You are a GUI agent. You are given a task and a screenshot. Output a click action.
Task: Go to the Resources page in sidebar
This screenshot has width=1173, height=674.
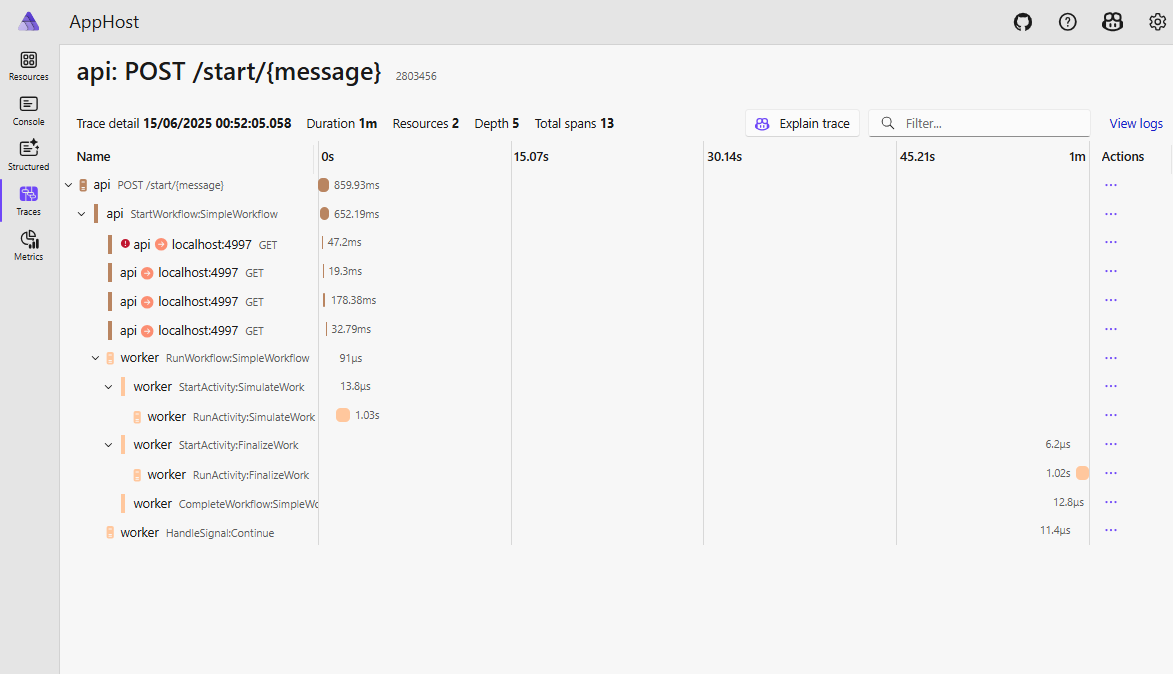(29, 66)
